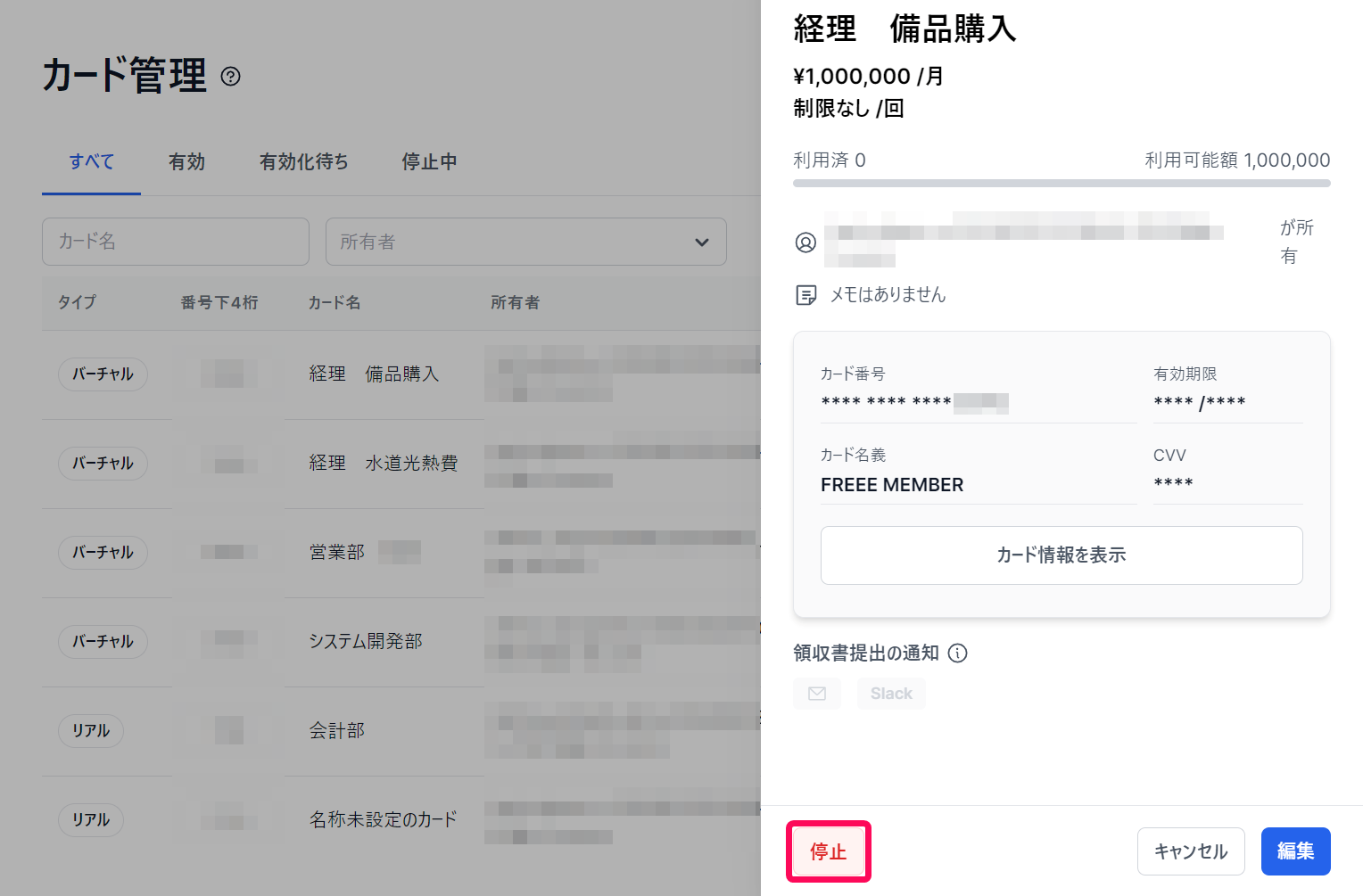Click the 番号下4桁 column header

pyautogui.click(x=219, y=303)
